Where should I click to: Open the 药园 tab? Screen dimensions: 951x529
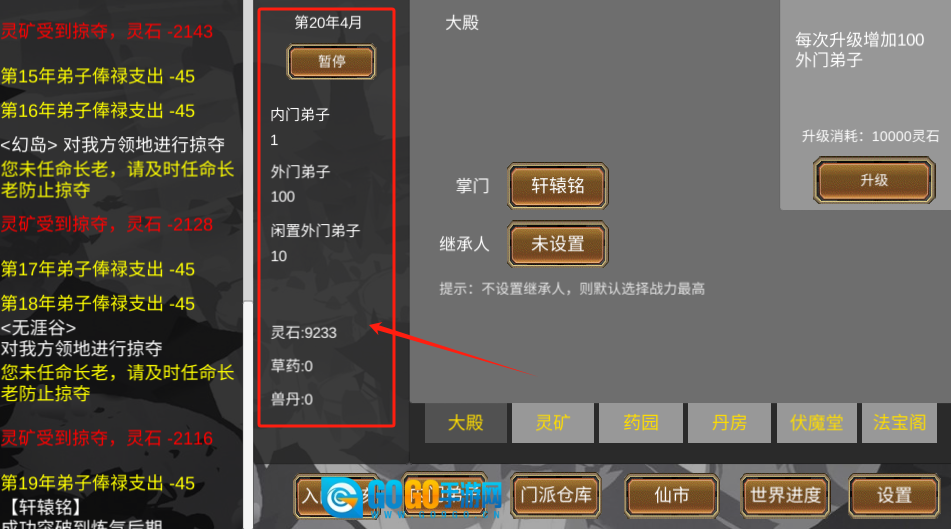640,422
